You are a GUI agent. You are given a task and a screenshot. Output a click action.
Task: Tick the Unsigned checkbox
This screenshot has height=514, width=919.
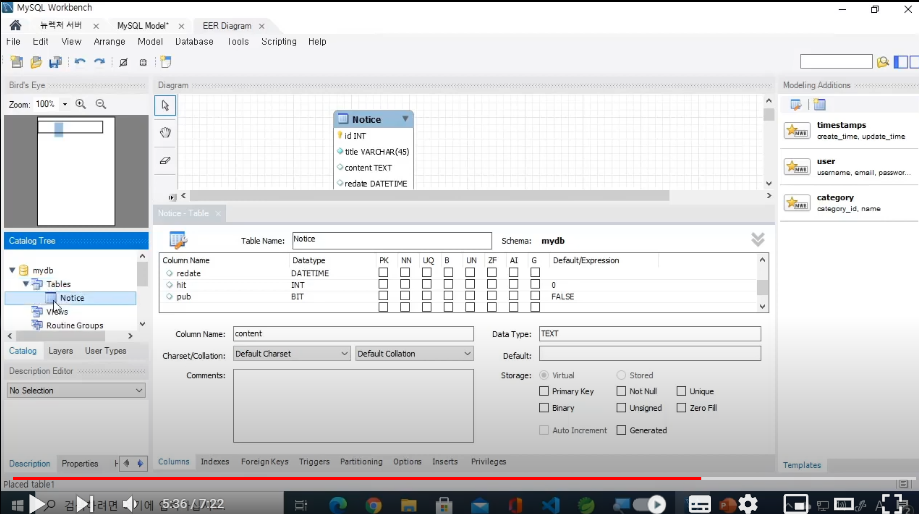[x=621, y=407]
